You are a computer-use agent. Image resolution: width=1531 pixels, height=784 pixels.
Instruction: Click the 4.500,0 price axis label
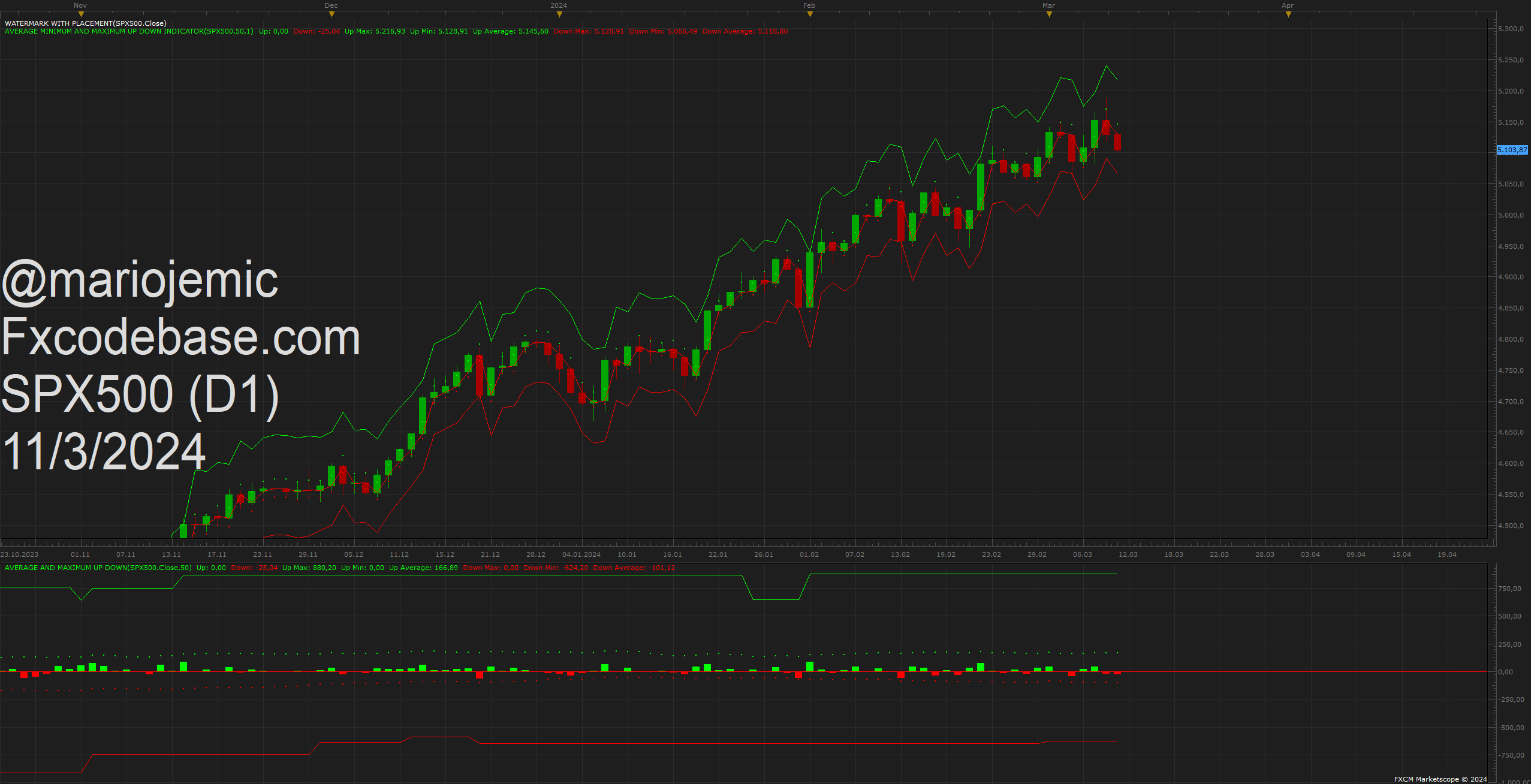1511,526
